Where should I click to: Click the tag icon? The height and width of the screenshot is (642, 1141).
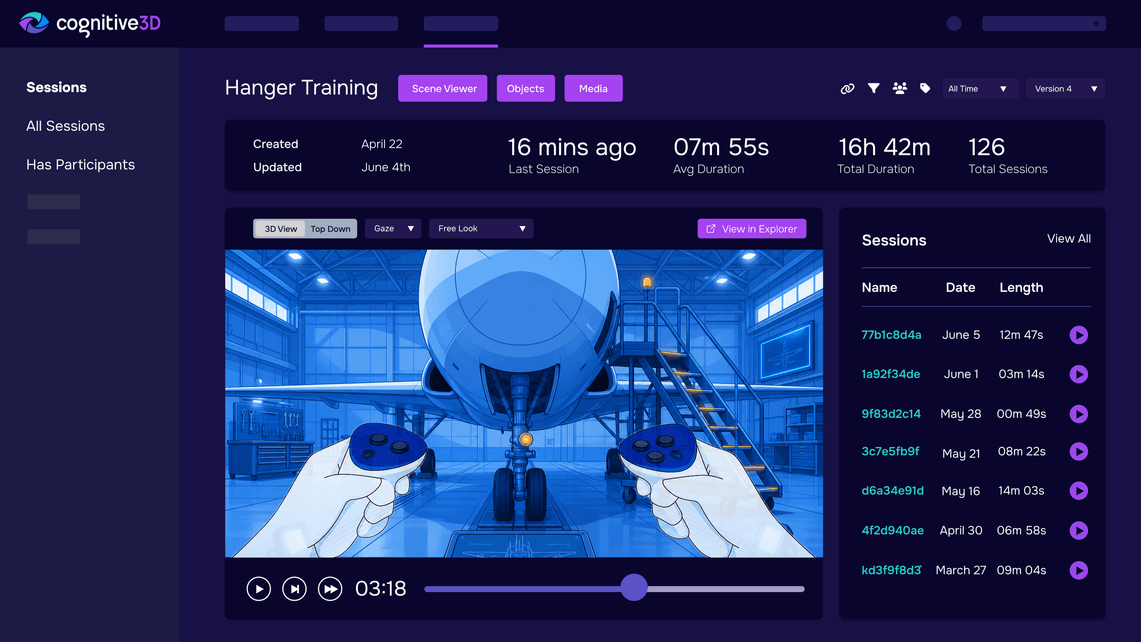pos(925,88)
